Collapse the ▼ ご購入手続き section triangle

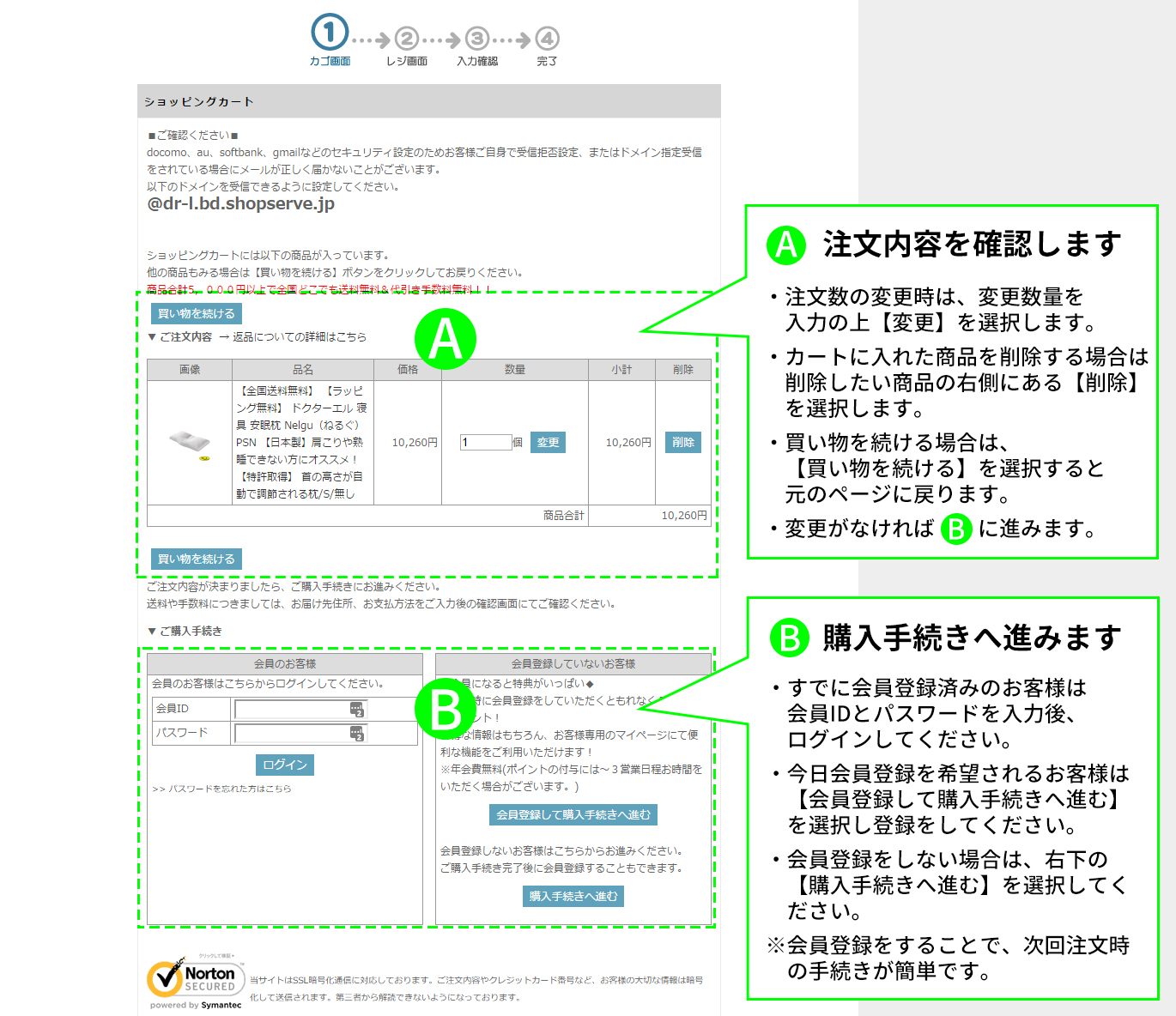pos(152,632)
